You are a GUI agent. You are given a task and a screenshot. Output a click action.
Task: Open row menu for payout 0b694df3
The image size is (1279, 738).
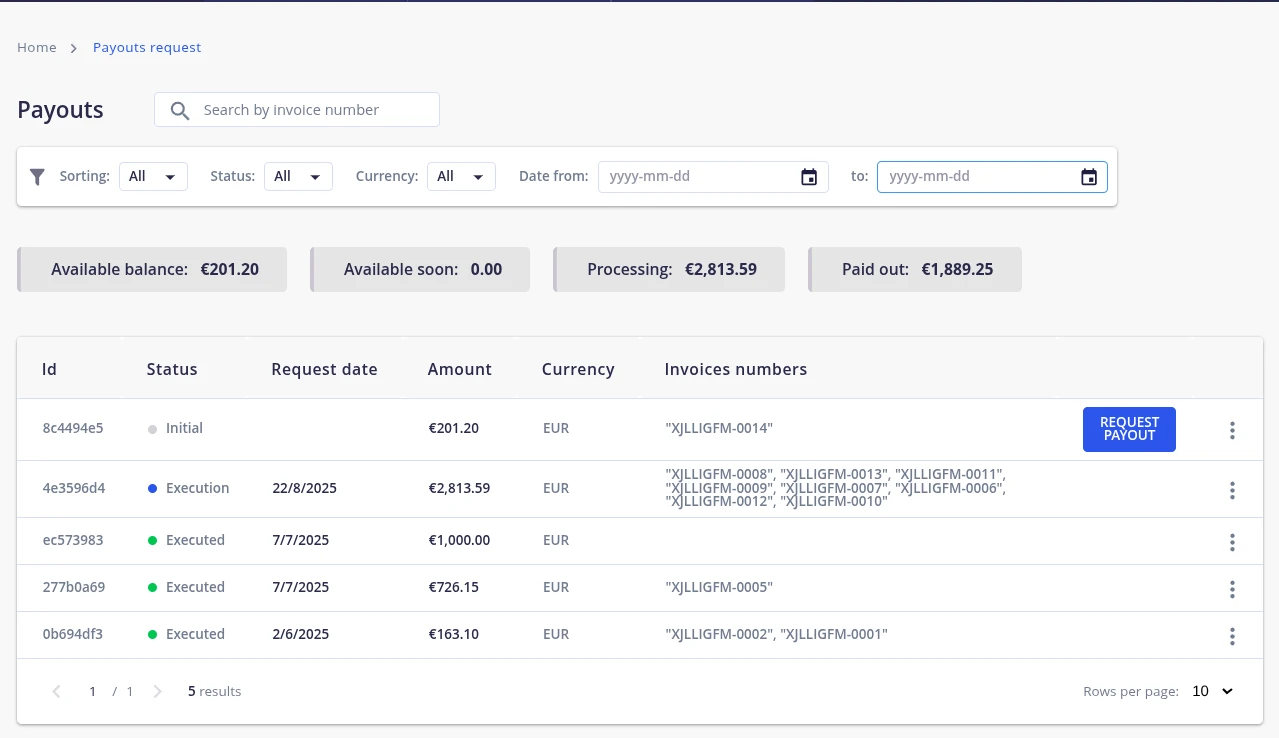[1232, 636]
